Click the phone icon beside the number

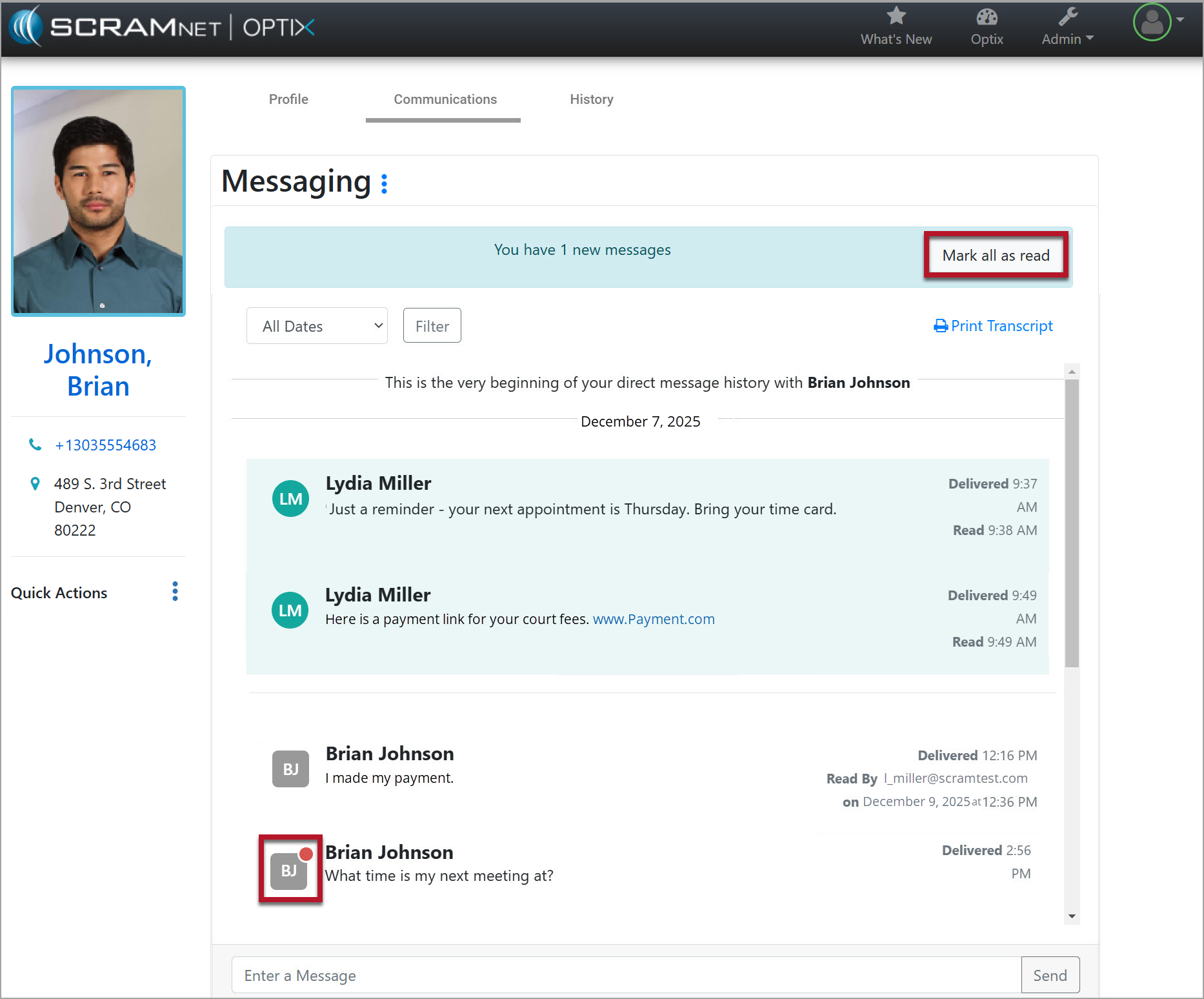pyautogui.click(x=35, y=445)
